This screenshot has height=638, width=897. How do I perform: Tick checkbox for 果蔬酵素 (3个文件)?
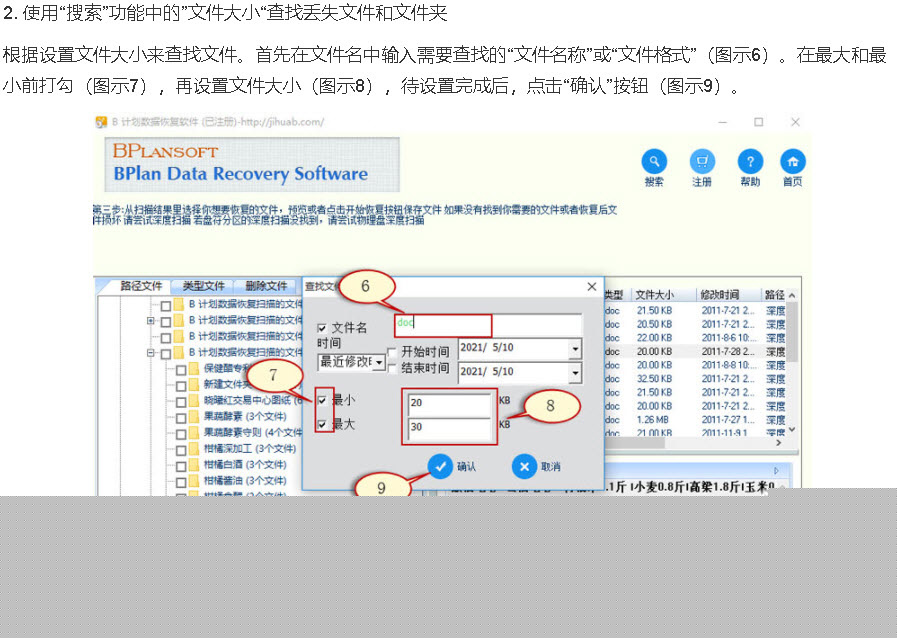point(181,418)
